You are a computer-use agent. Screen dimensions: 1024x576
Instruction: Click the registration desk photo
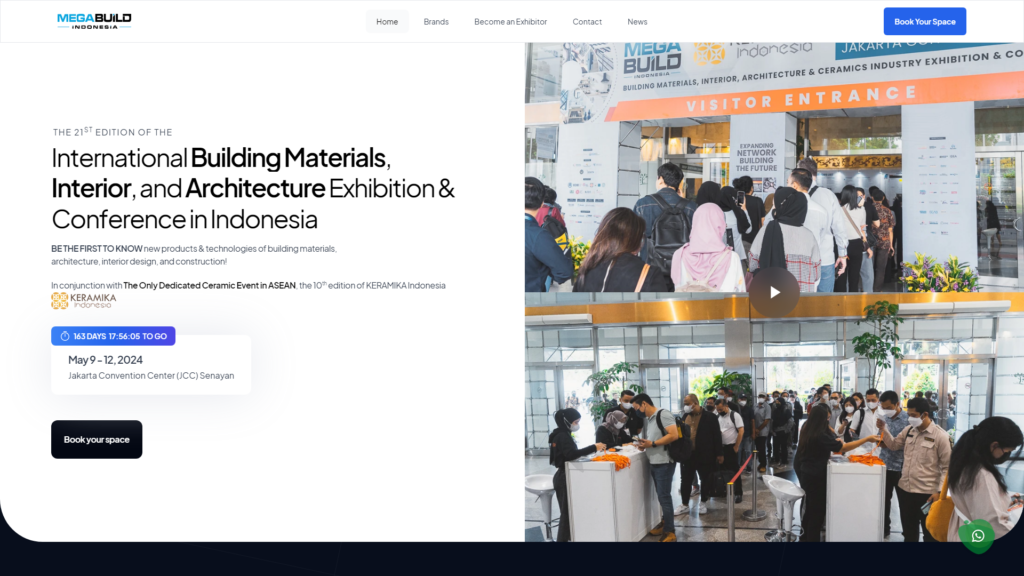[x=774, y=417]
